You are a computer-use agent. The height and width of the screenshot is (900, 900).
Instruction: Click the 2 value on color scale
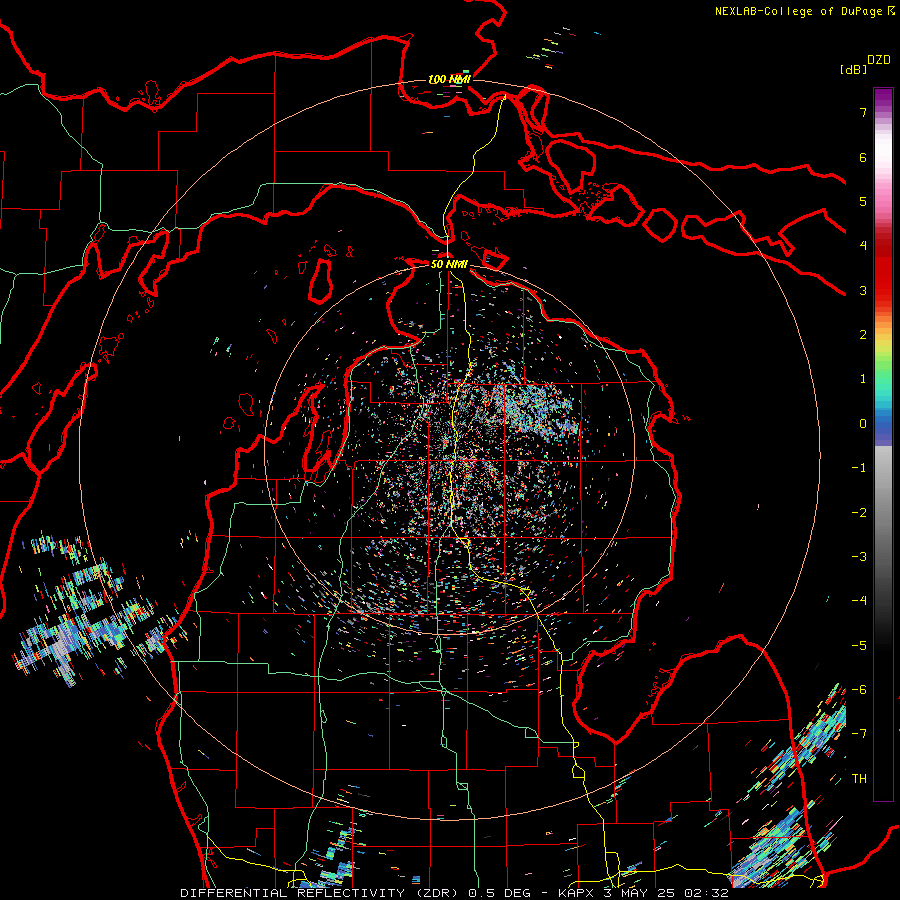point(863,335)
